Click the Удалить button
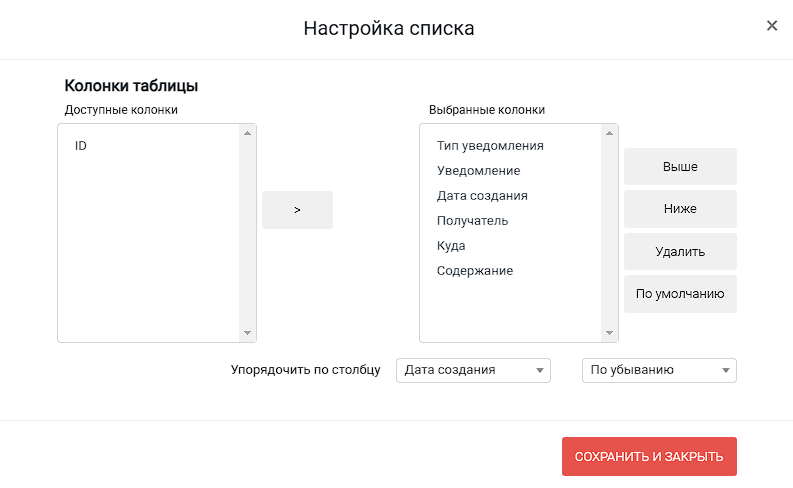The image size is (793, 488). (680, 251)
